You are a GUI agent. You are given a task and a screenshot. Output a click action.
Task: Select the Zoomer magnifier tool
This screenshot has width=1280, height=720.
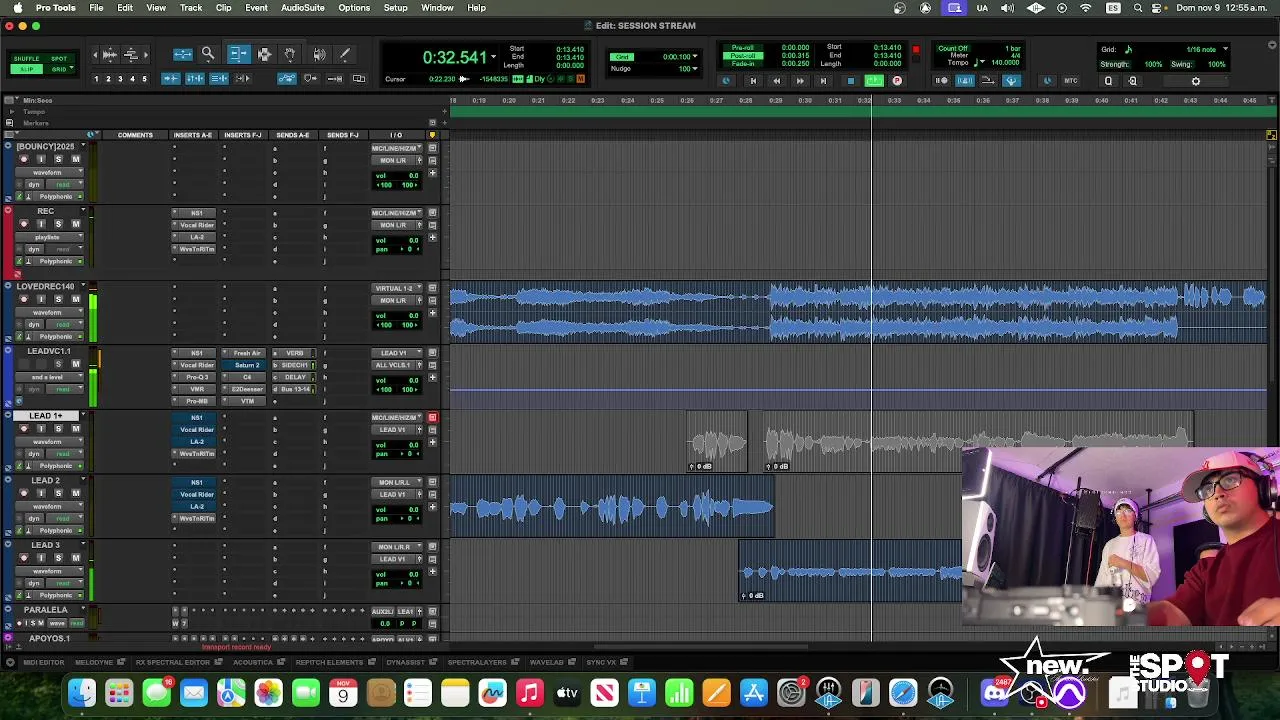(208, 54)
